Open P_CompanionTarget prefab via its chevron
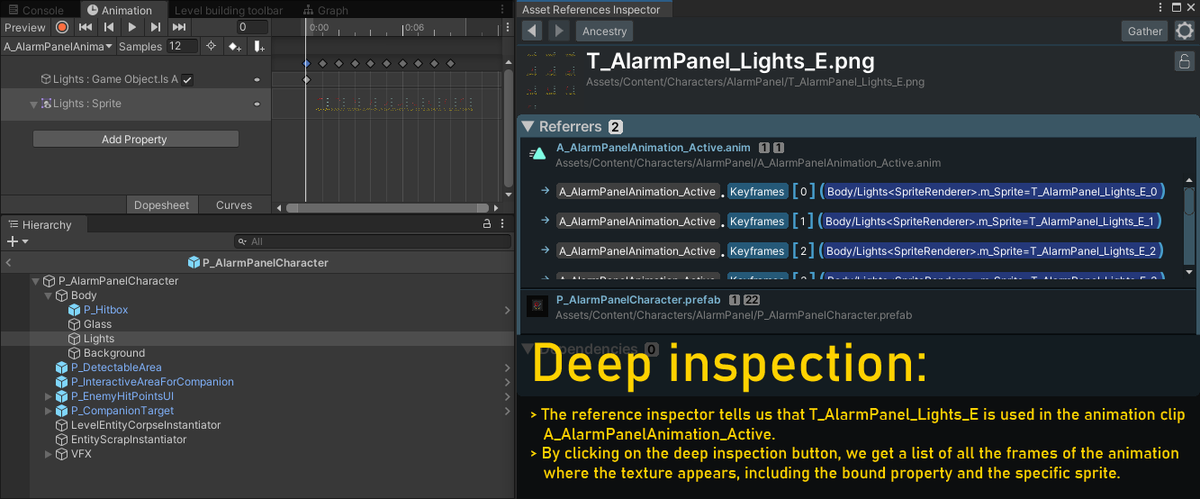Screen dimensions: 1200x499 point(507,411)
